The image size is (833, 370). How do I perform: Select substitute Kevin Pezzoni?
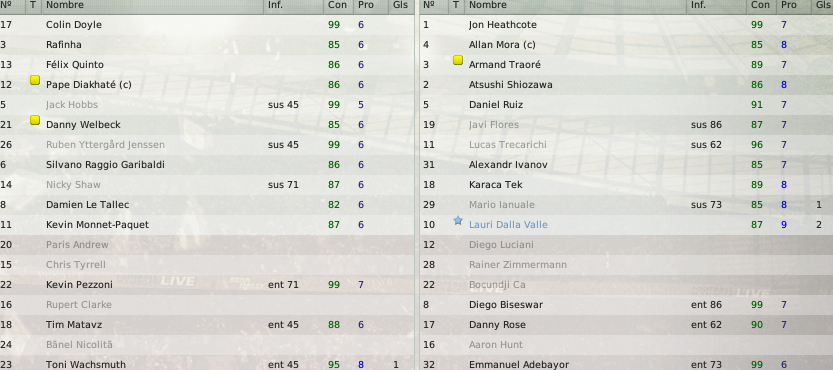(207, 285)
